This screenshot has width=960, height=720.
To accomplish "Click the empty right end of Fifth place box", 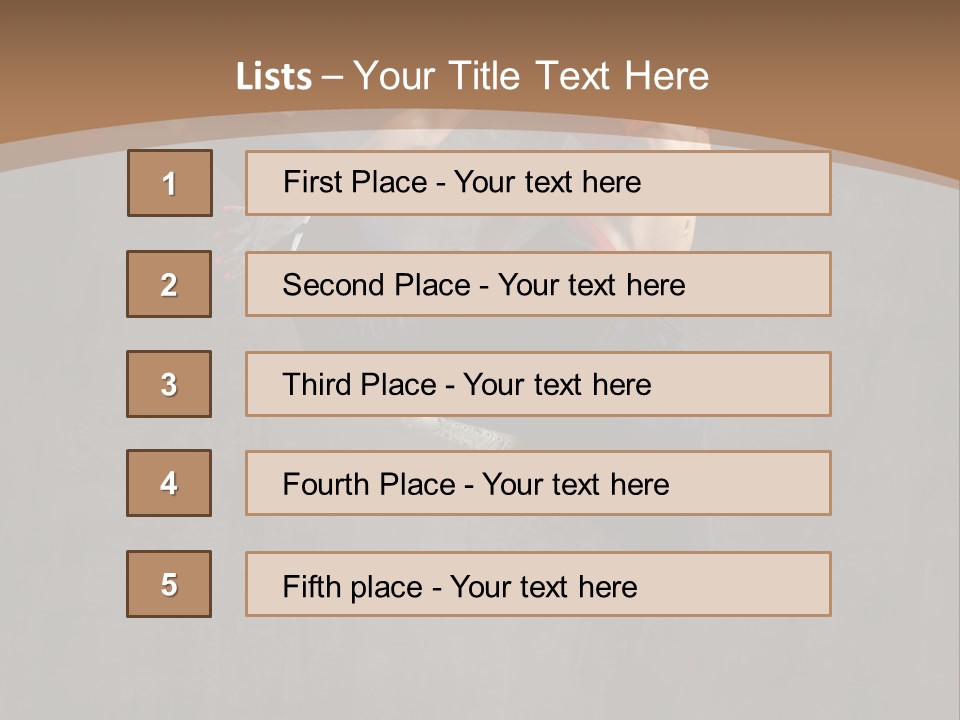I will point(760,584).
